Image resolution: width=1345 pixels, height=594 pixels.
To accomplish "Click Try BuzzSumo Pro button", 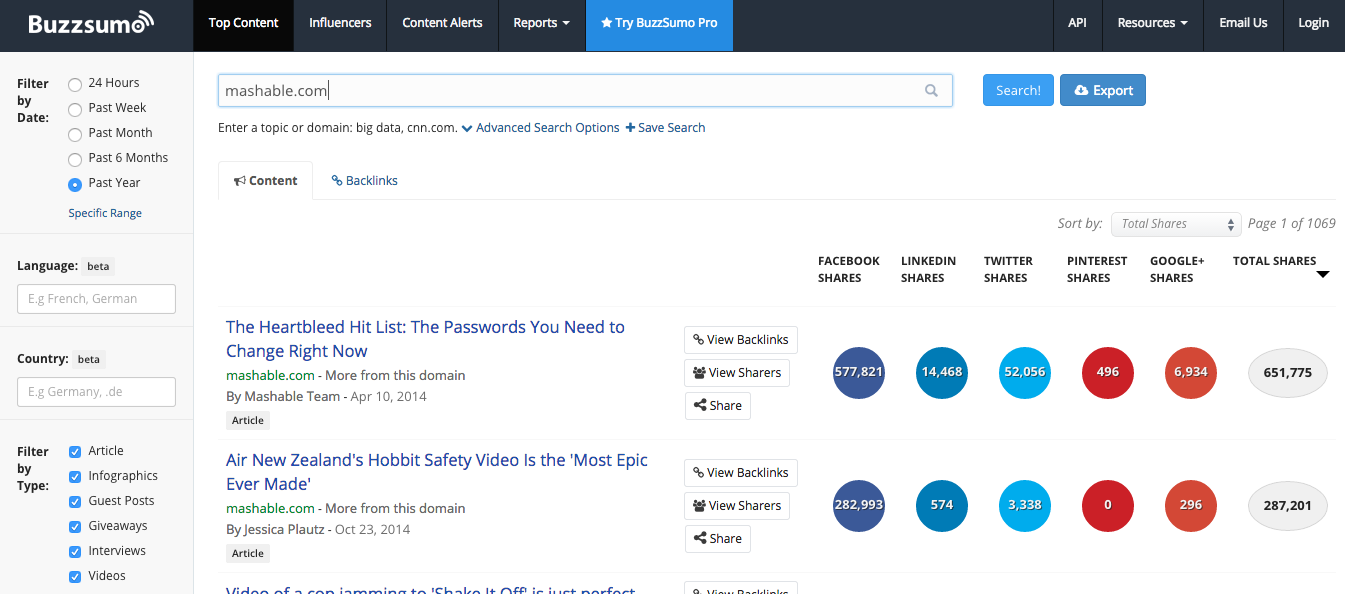I will [x=659, y=23].
